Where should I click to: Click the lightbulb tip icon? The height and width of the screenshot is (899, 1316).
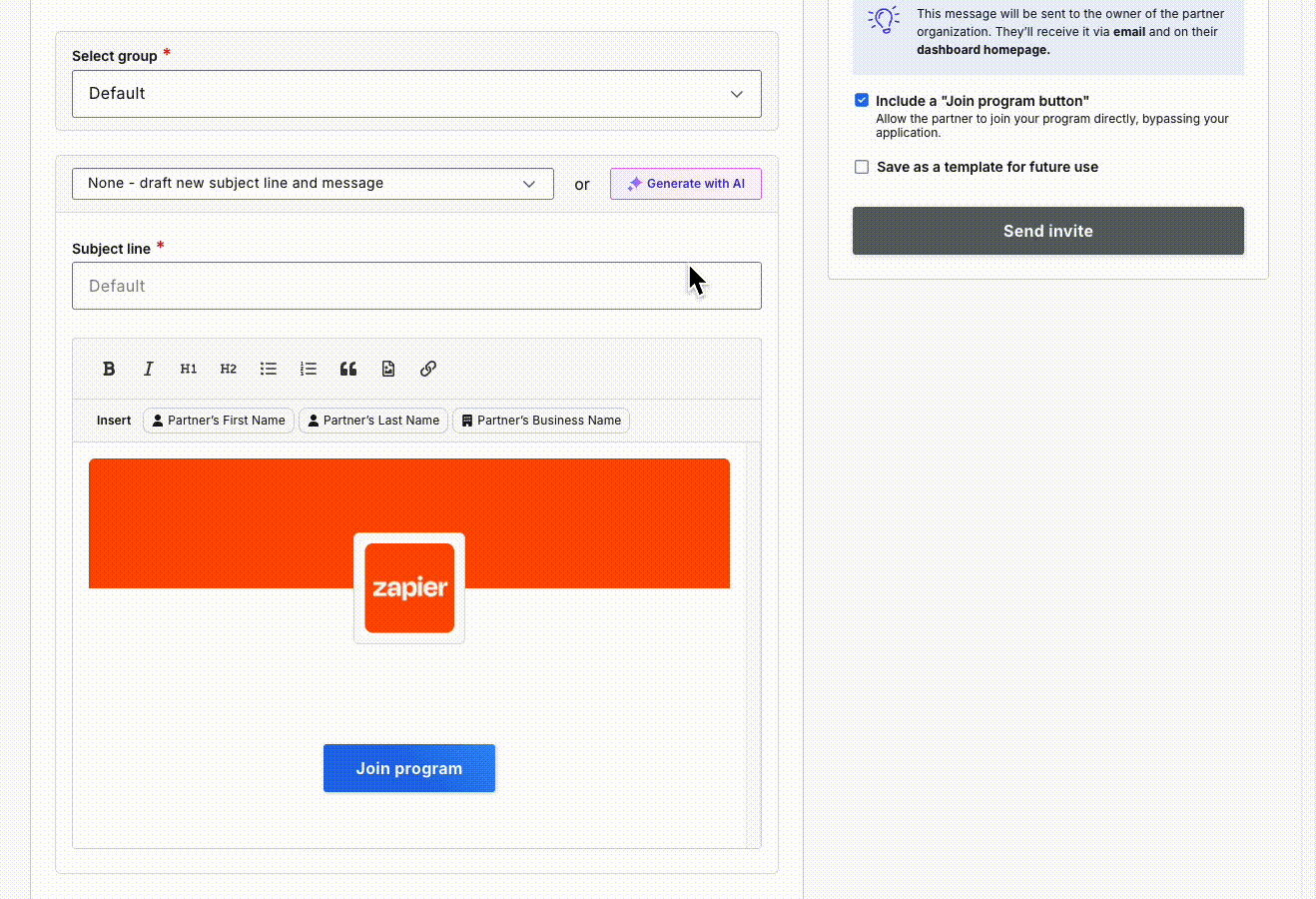[x=884, y=20]
